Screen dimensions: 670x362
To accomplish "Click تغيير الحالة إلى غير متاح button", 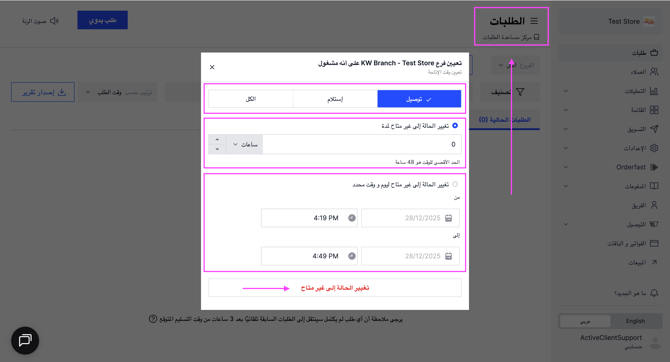I will (335, 288).
